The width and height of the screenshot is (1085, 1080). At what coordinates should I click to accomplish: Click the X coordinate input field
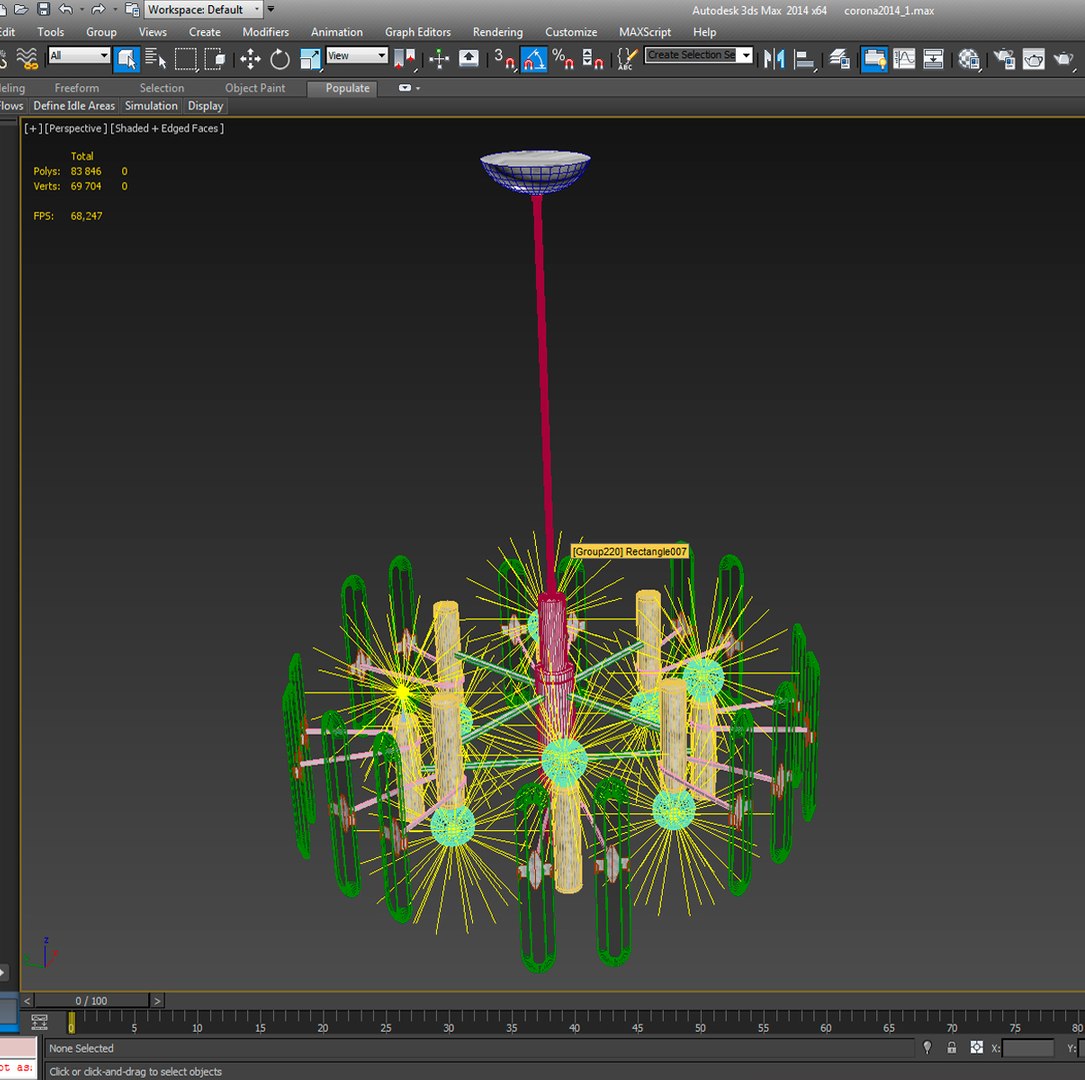1028,1048
